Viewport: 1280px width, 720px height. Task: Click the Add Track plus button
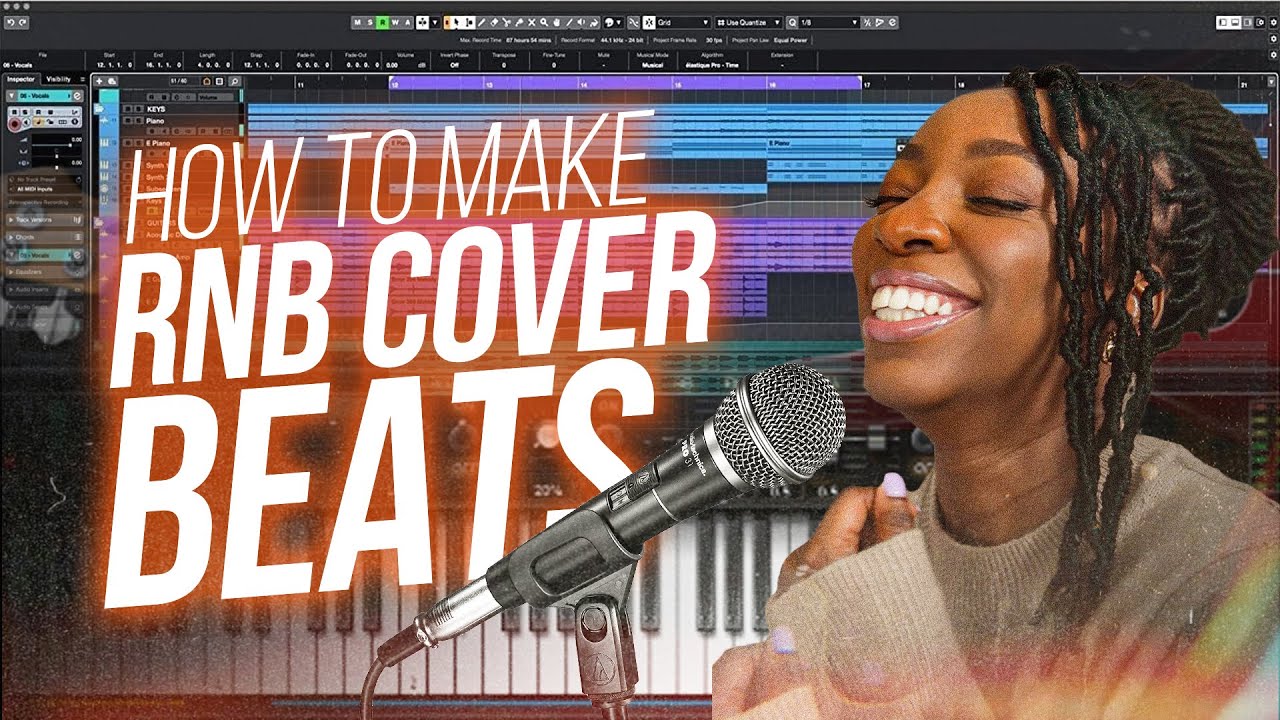pos(99,81)
